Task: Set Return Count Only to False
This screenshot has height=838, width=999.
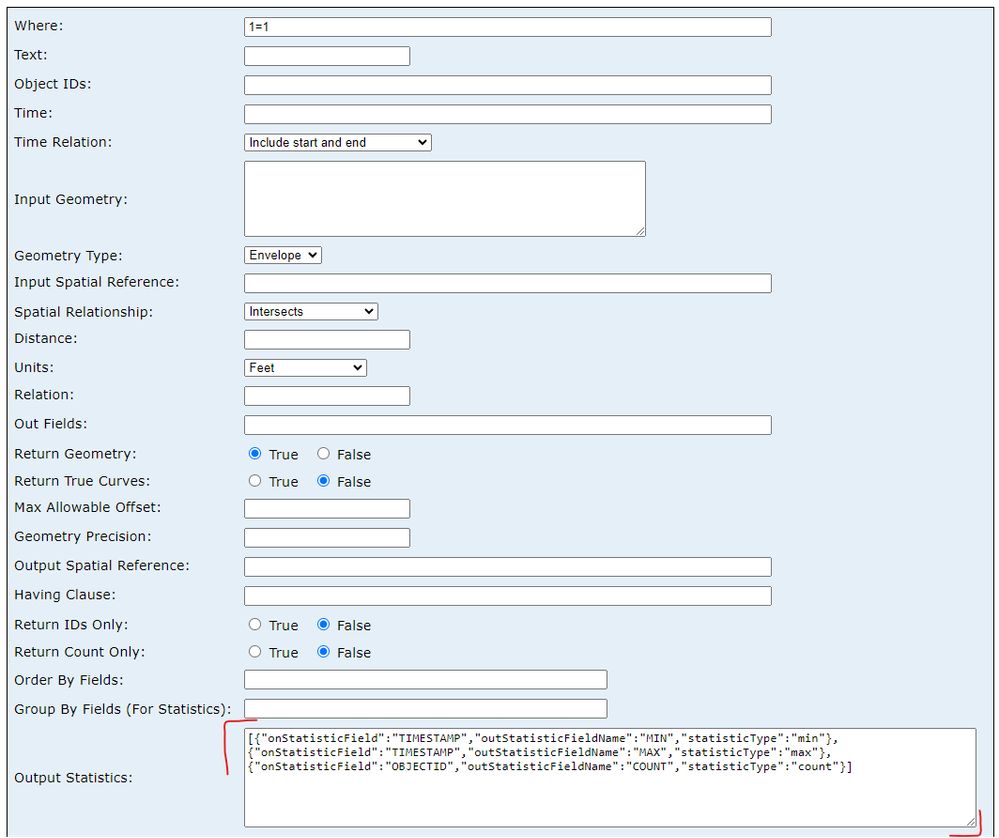Action: [324, 651]
